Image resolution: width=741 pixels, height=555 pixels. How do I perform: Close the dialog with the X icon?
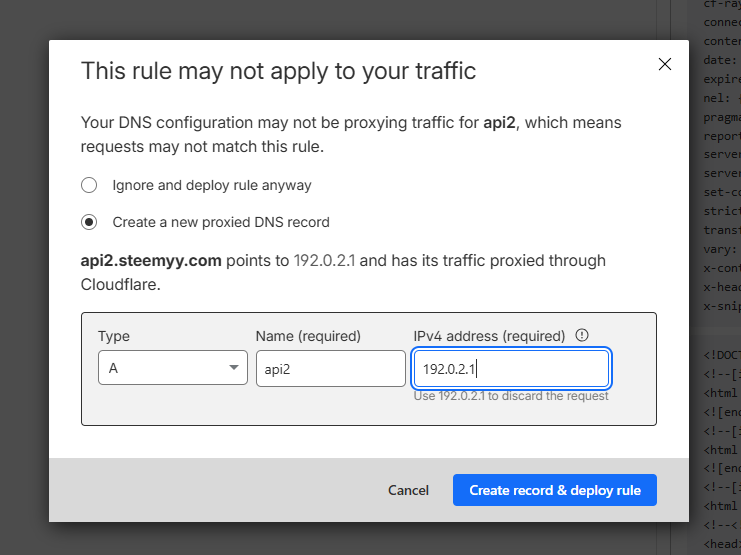point(665,64)
